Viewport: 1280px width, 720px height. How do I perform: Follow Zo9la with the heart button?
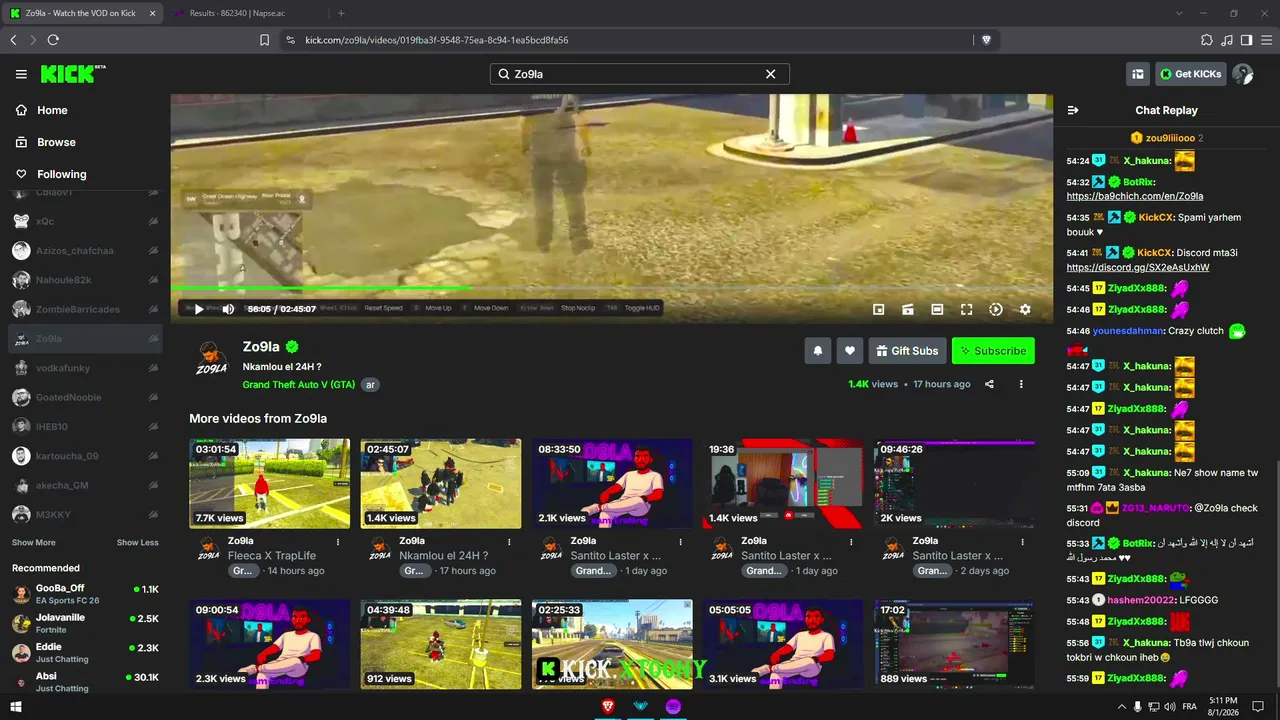click(850, 351)
